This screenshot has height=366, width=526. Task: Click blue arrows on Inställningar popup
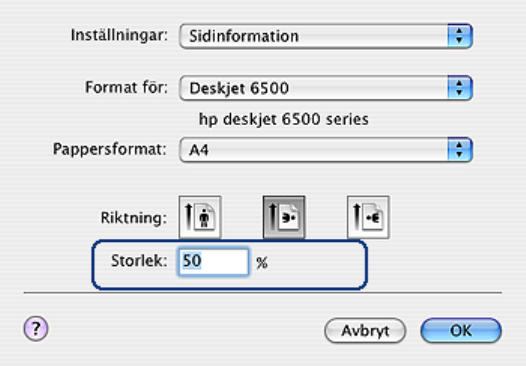[460, 36]
